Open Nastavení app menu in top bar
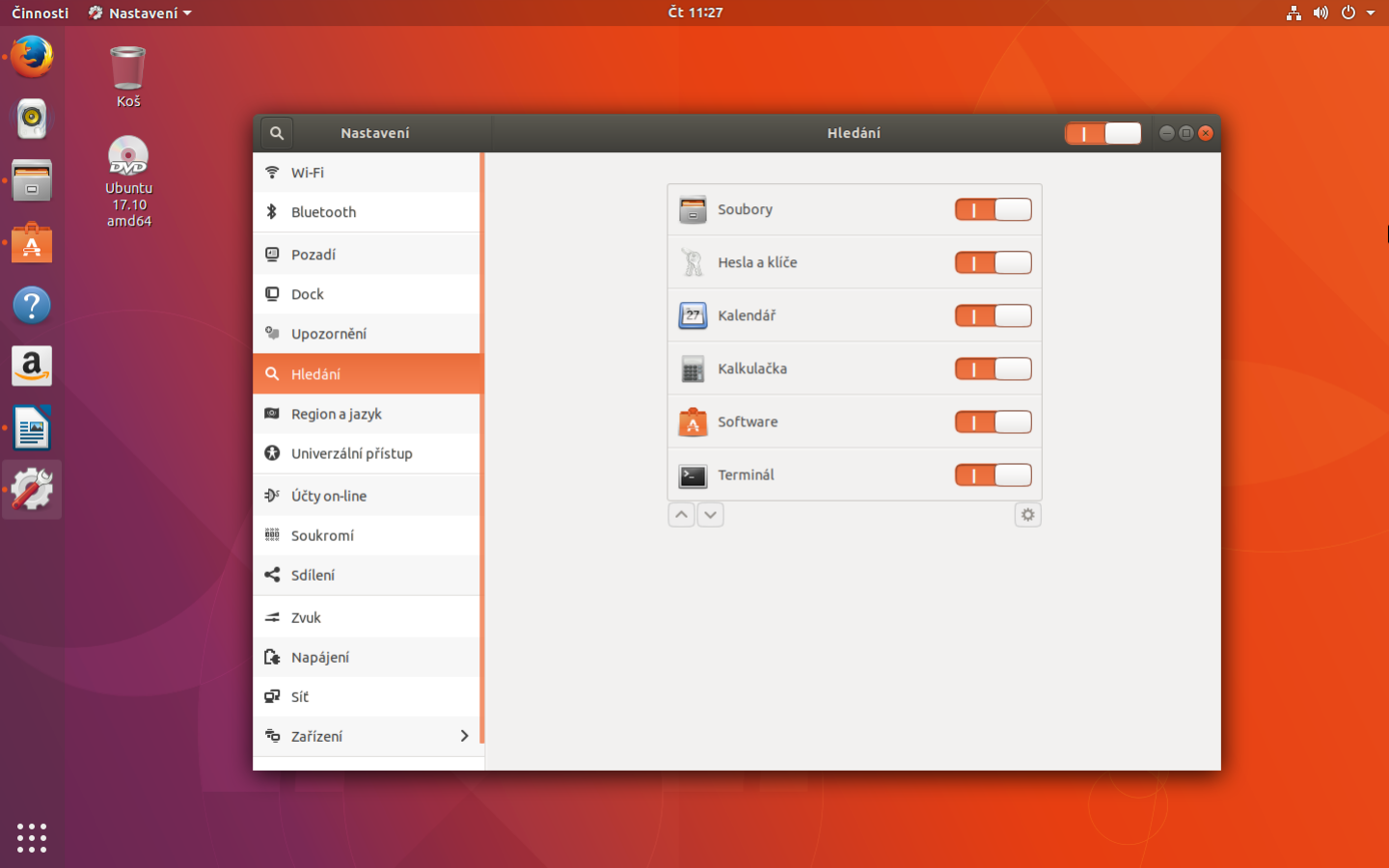This screenshot has width=1389, height=868. (x=140, y=13)
